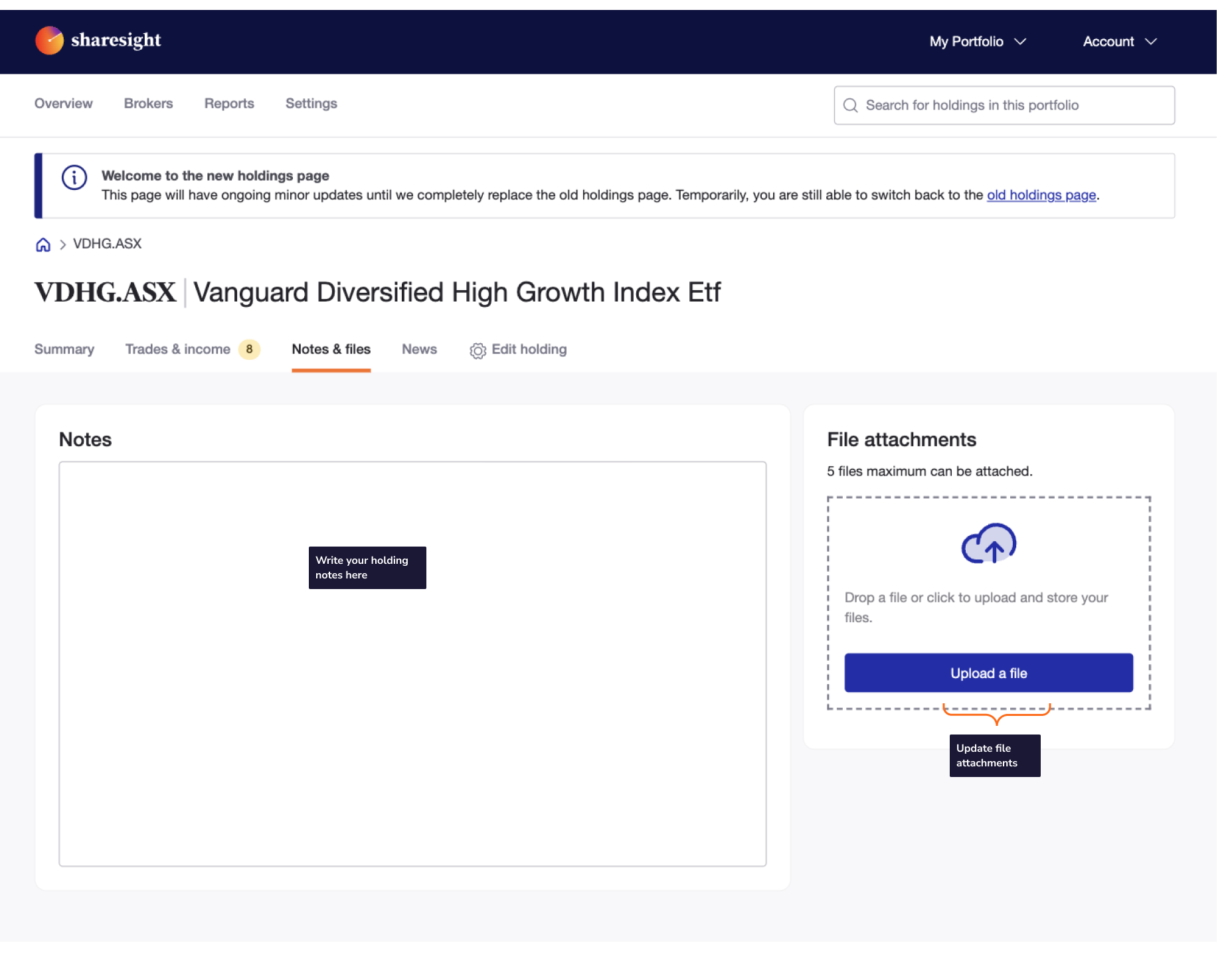The height and width of the screenshot is (953, 1232).
Task: Follow the old holdings page link
Action: (x=1041, y=195)
